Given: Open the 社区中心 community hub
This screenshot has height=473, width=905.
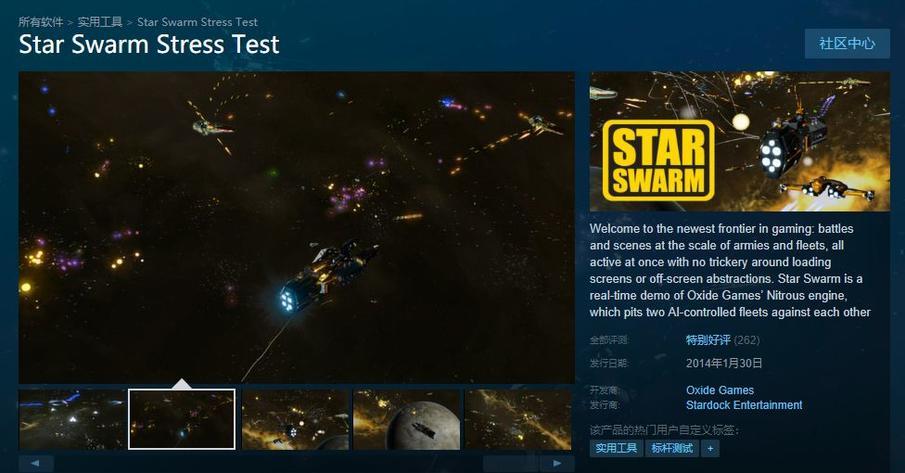Looking at the screenshot, I should coord(847,44).
